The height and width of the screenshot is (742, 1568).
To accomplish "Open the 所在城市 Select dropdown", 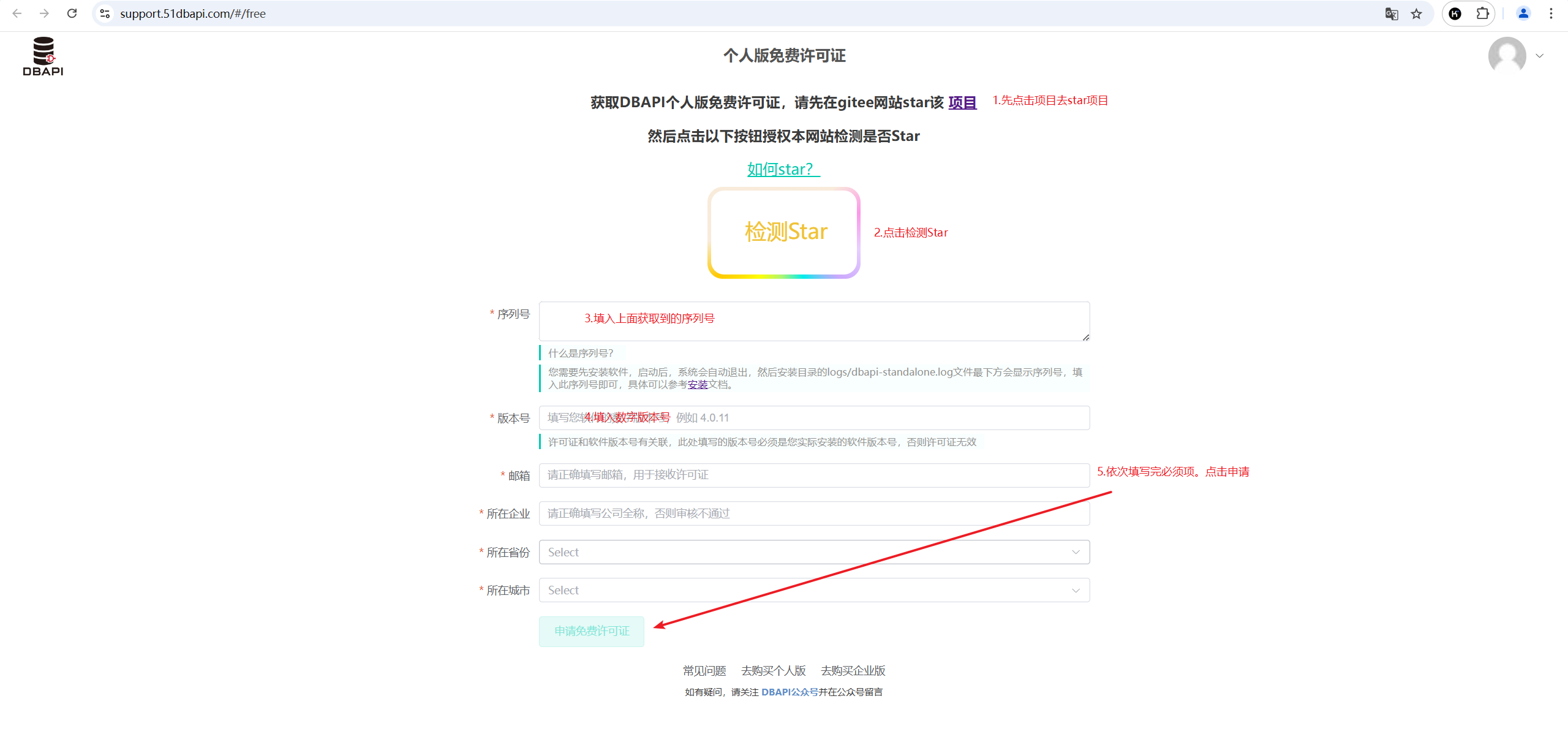I will tap(813, 589).
